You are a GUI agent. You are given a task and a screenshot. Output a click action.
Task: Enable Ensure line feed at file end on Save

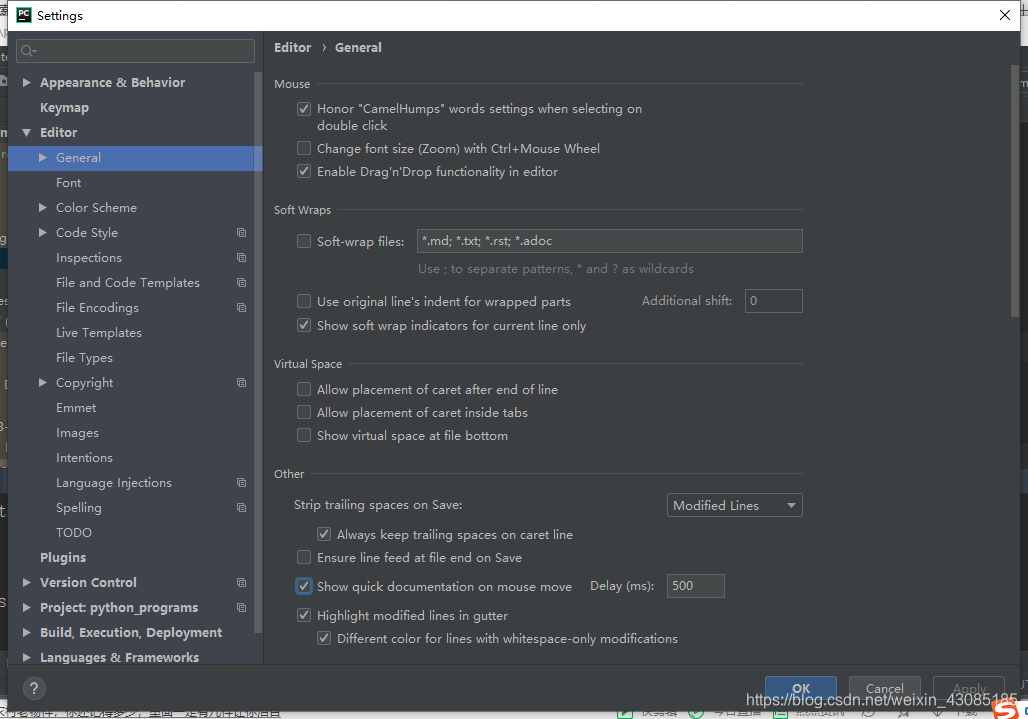coord(304,557)
